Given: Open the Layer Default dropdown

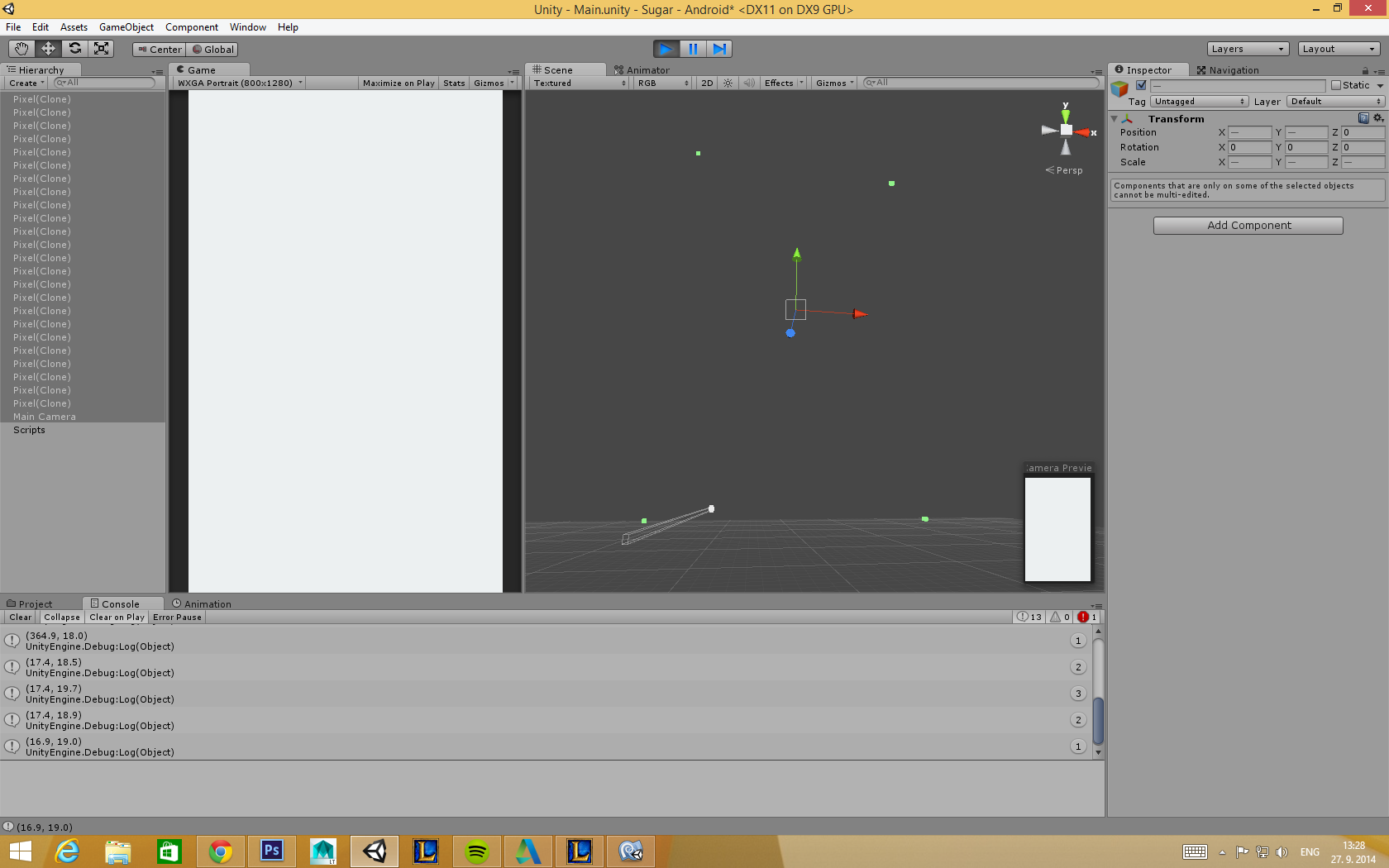Looking at the screenshot, I should [x=1335, y=102].
